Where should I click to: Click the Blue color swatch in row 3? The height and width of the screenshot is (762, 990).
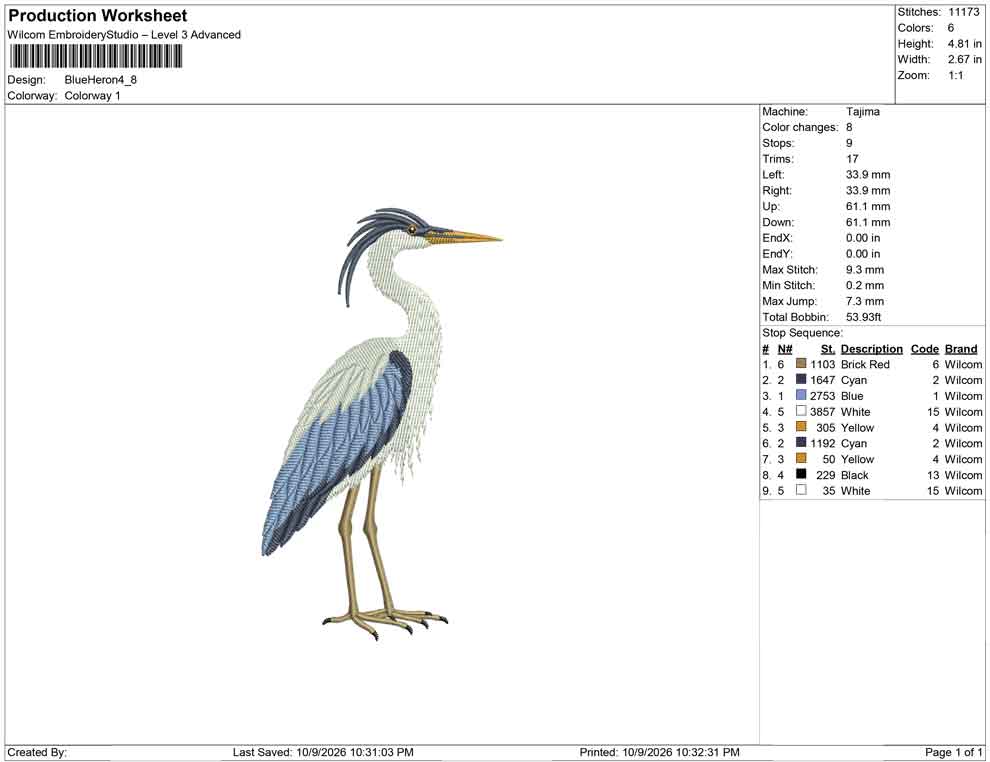click(801, 395)
